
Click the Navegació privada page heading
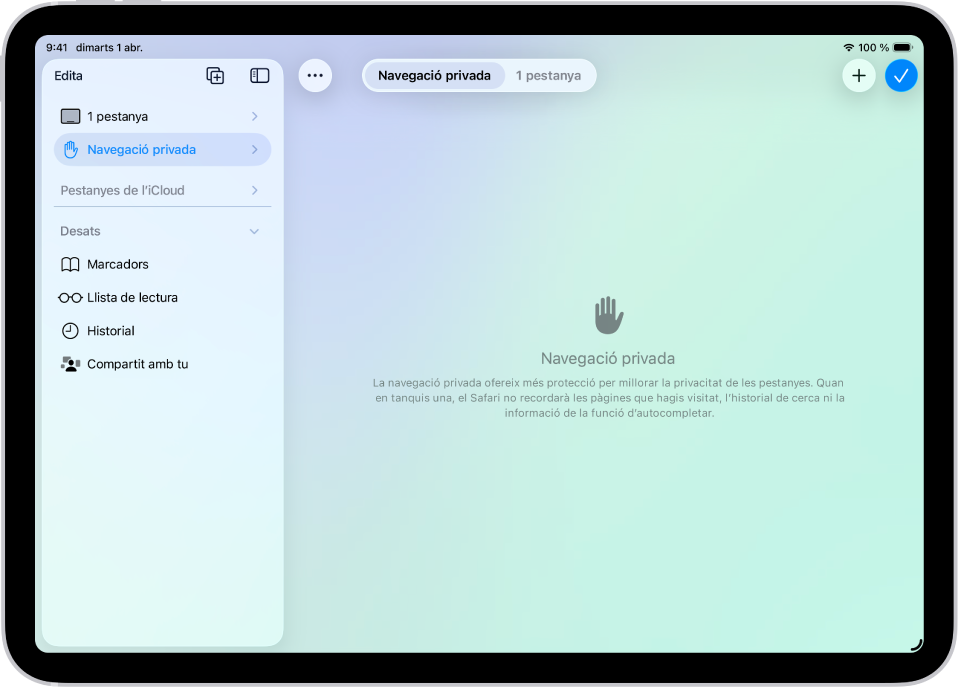point(608,359)
